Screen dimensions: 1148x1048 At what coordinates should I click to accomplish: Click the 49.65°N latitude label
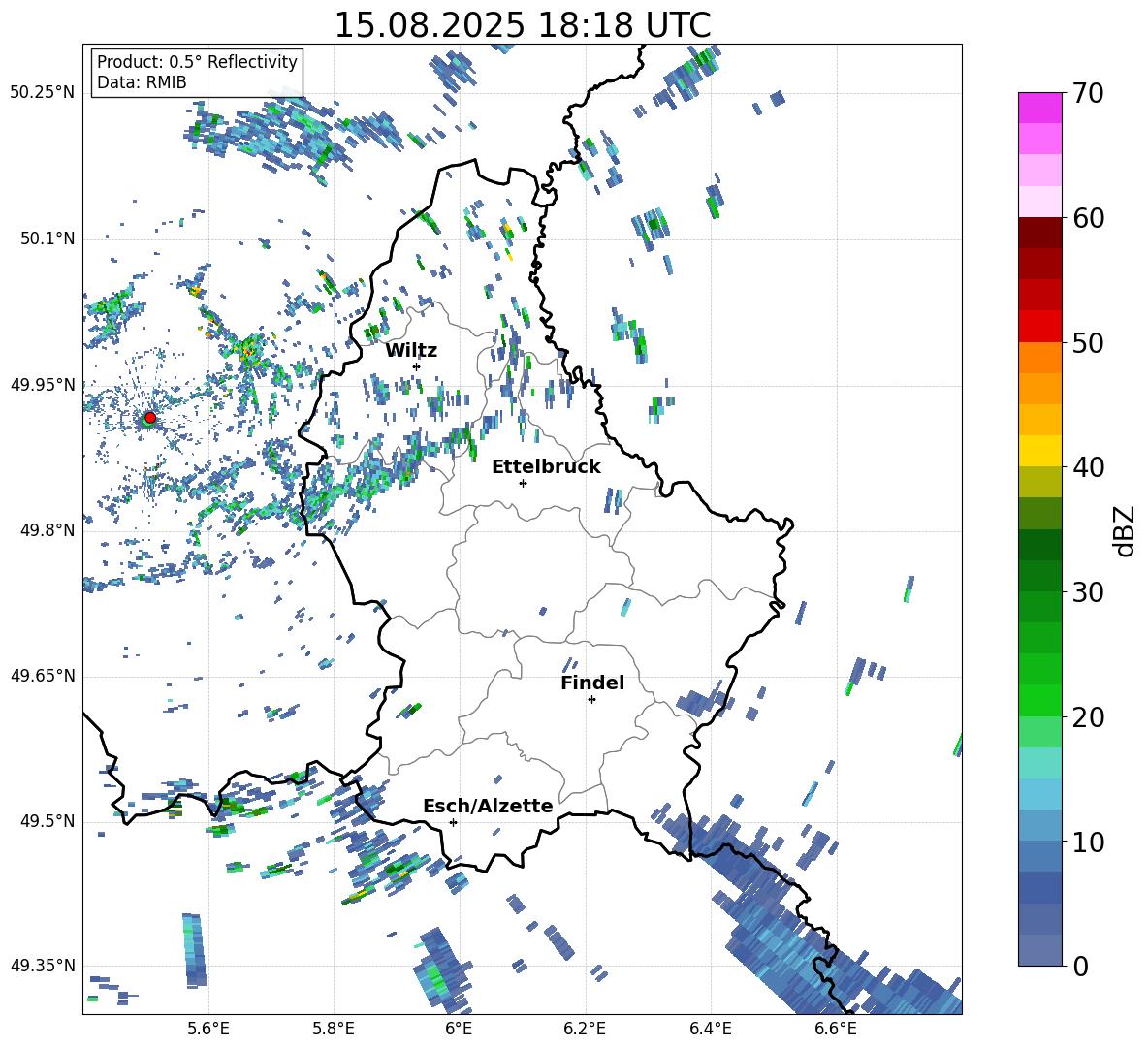43,676
